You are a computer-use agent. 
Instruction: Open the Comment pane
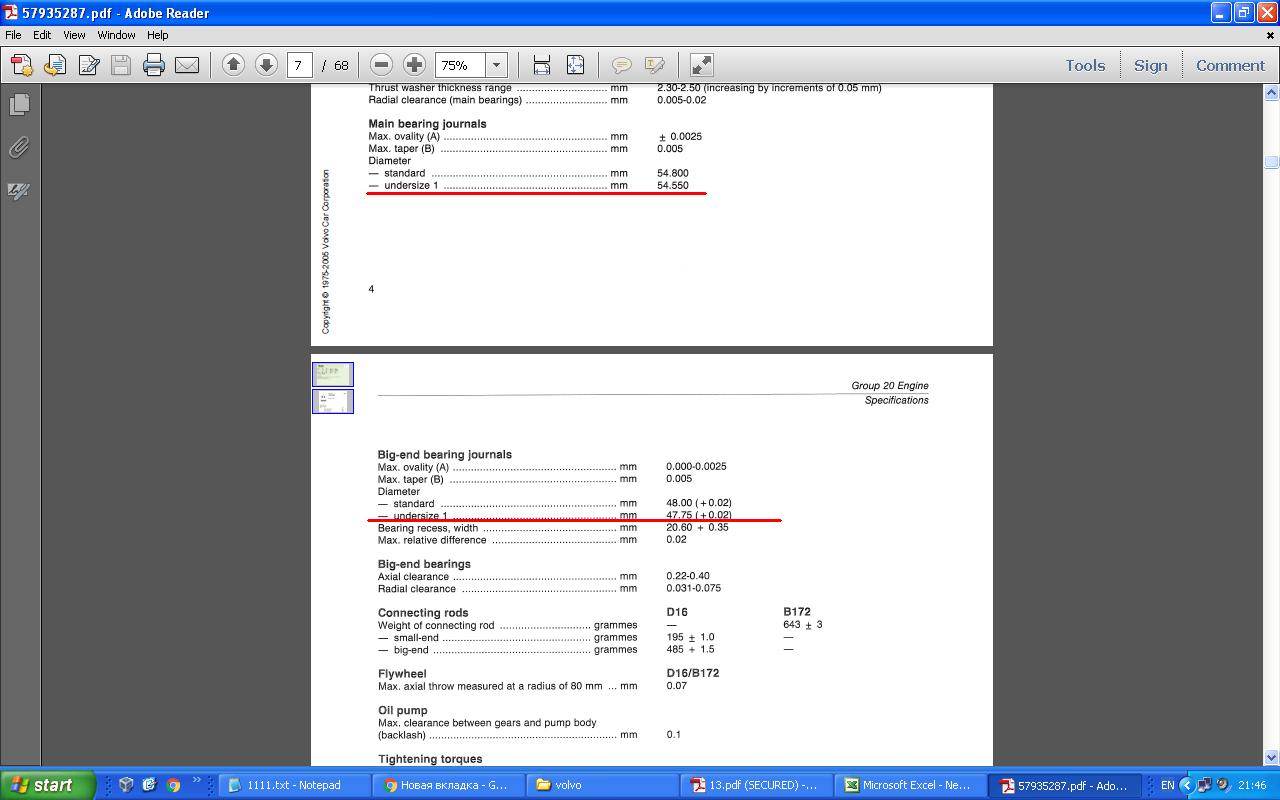pos(1230,65)
